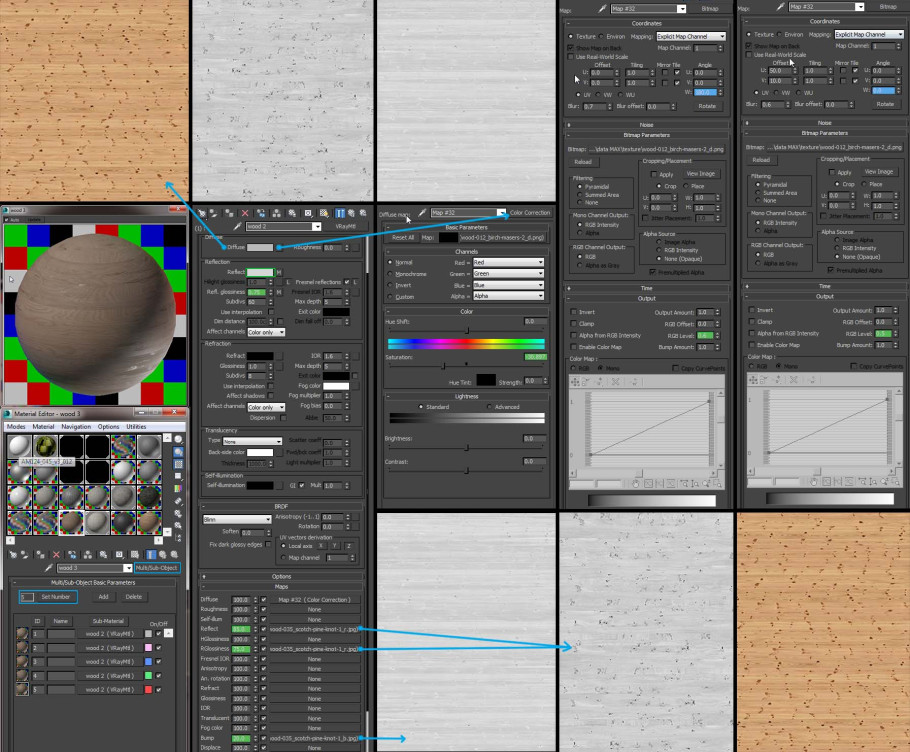Enable Affect shadows checkbox in Refraction group
The width and height of the screenshot is (910, 752).
tap(270, 396)
